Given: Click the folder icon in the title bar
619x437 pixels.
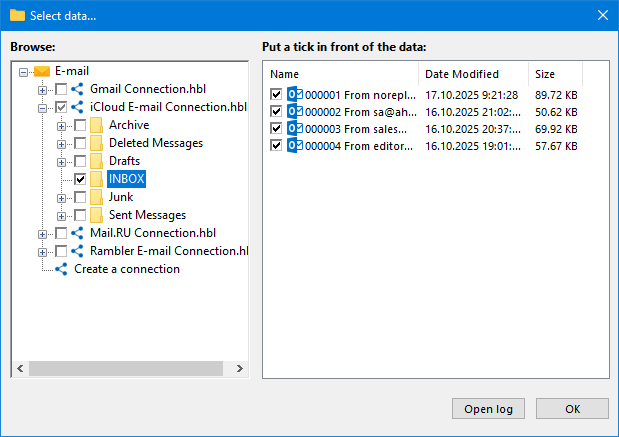Looking at the screenshot, I should point(17,15).
